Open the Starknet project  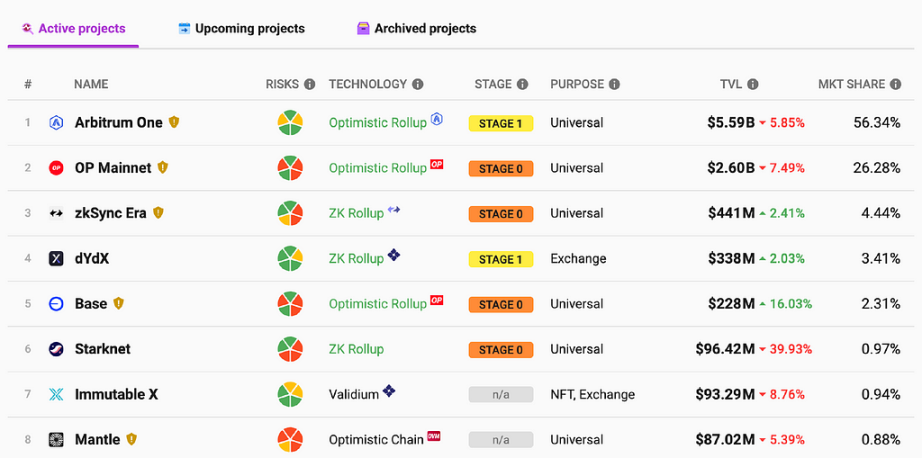tap(102, 349)
